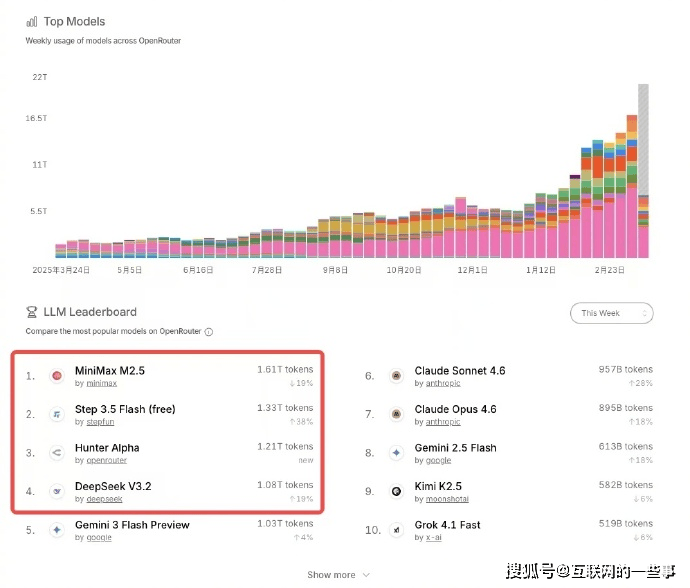Open the x-ai author link
This screenshot has width=690, height=588.
pos(434,537)
